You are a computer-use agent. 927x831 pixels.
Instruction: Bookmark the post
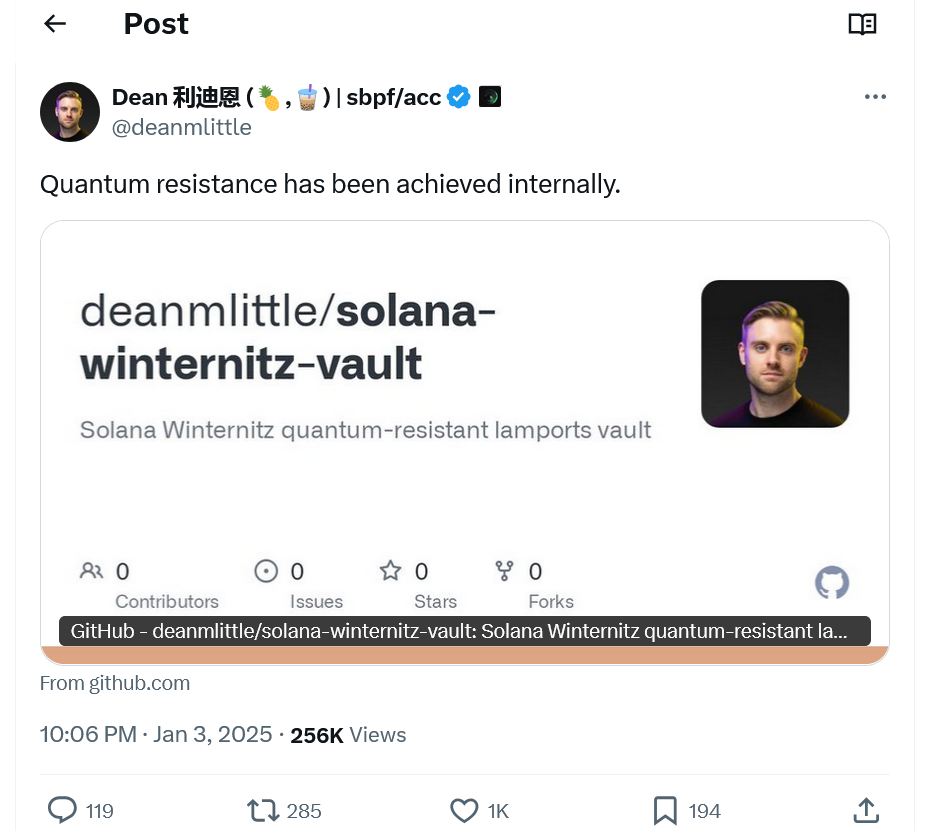pyautogui.click(x=665, y=811)
